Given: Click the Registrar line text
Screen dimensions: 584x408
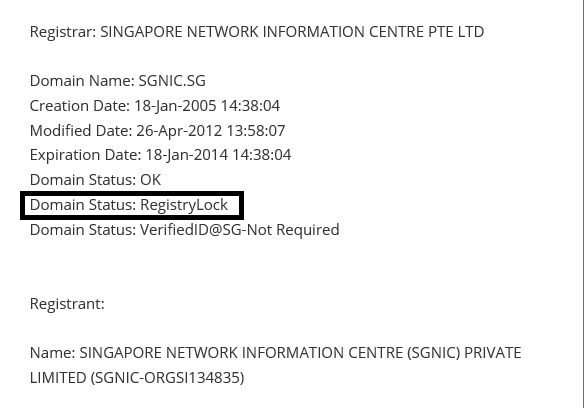Looking at the screenshot, I should pos(257,32).
